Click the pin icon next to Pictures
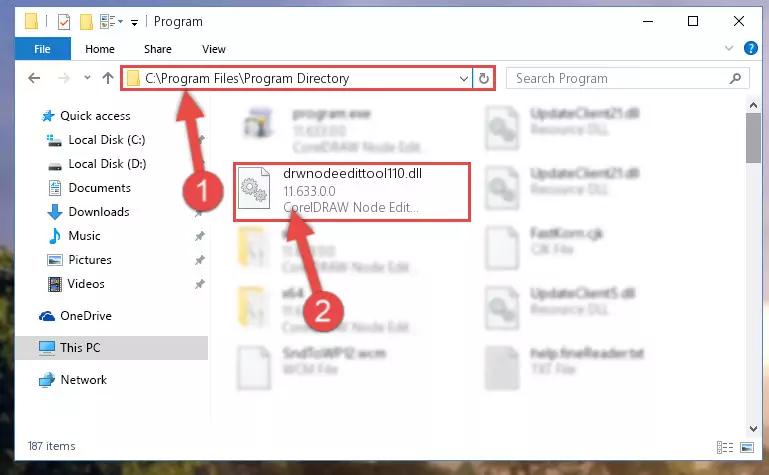The width and height of the screenshot is (769, 475). (199, 260)
